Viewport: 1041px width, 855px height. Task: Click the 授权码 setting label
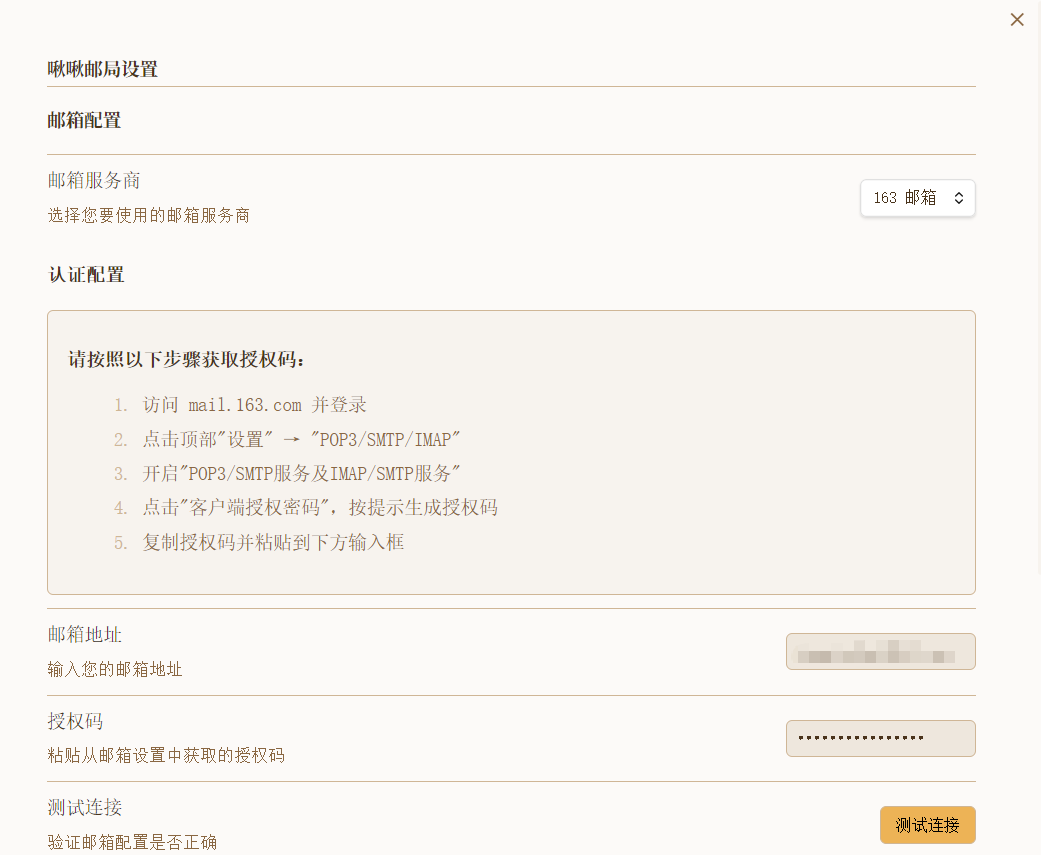click(x=75, y=721)
